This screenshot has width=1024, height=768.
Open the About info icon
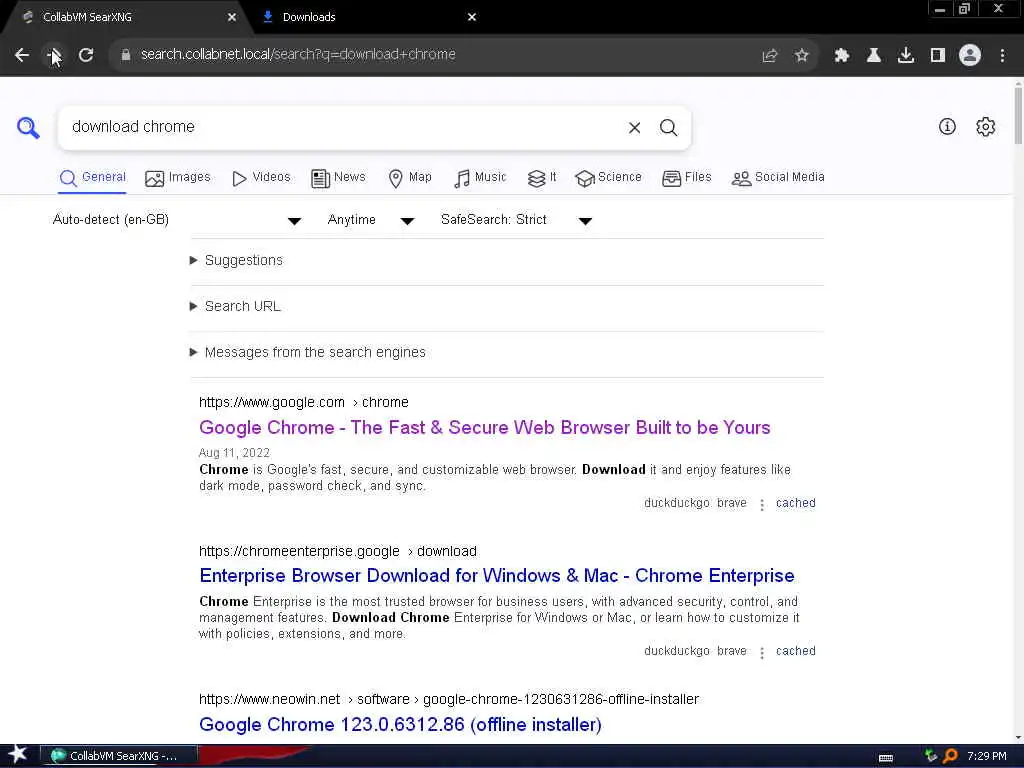pos(947,127)
